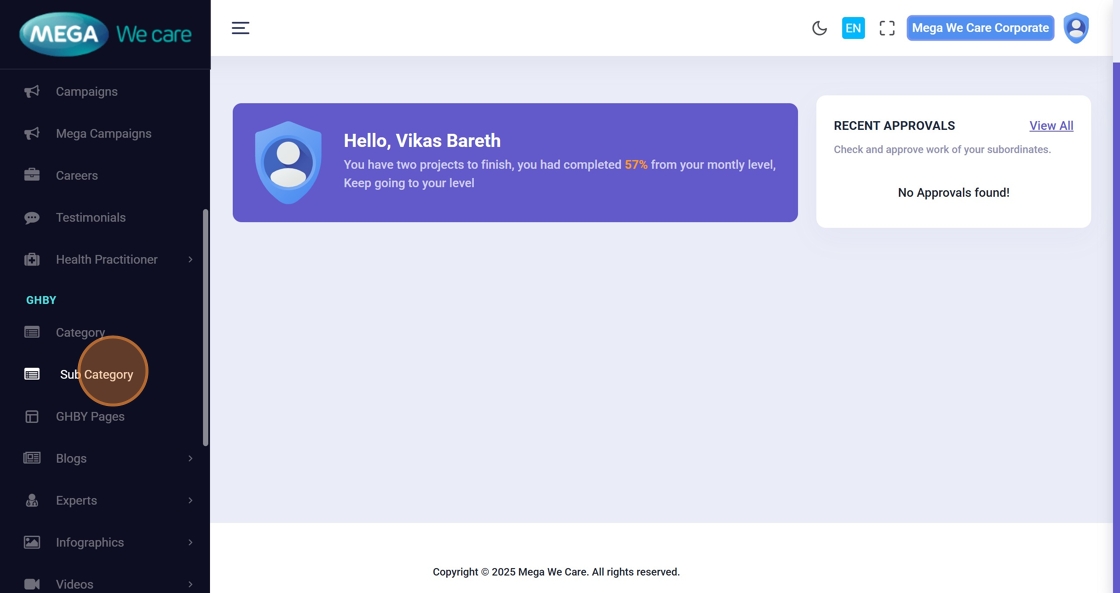
Task: Click the Videos camera icon
Action: (32, 584)
